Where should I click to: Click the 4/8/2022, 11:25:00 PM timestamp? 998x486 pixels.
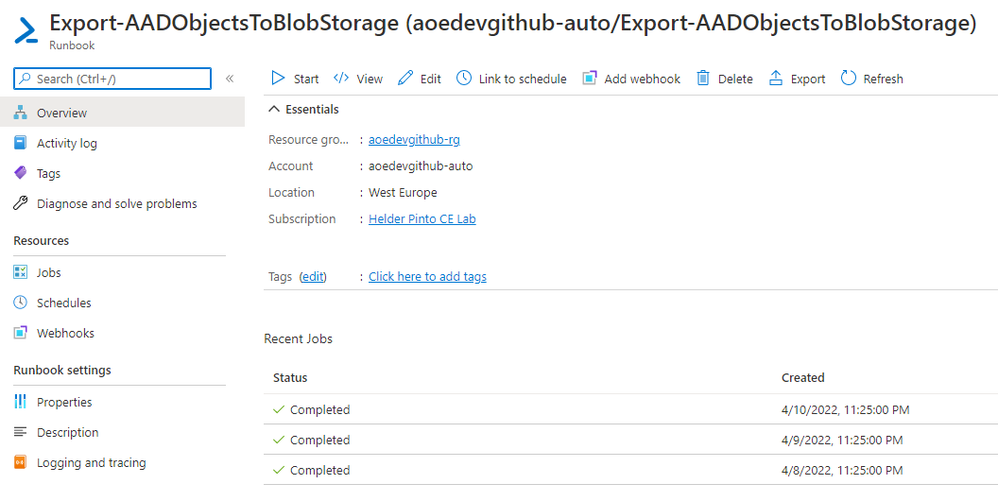[842, 470]
